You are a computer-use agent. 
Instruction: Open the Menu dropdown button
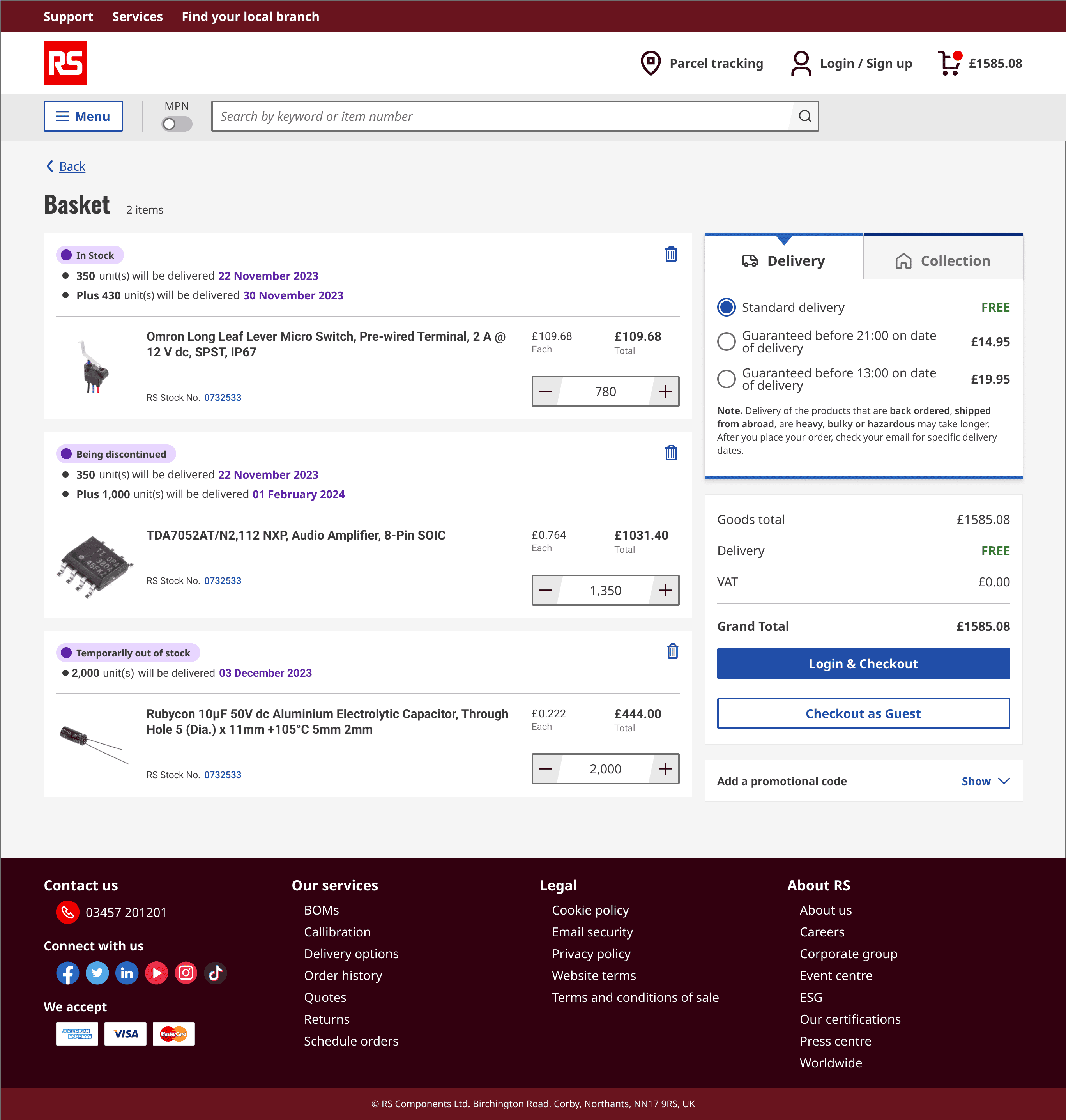click(x=83, y=117)
